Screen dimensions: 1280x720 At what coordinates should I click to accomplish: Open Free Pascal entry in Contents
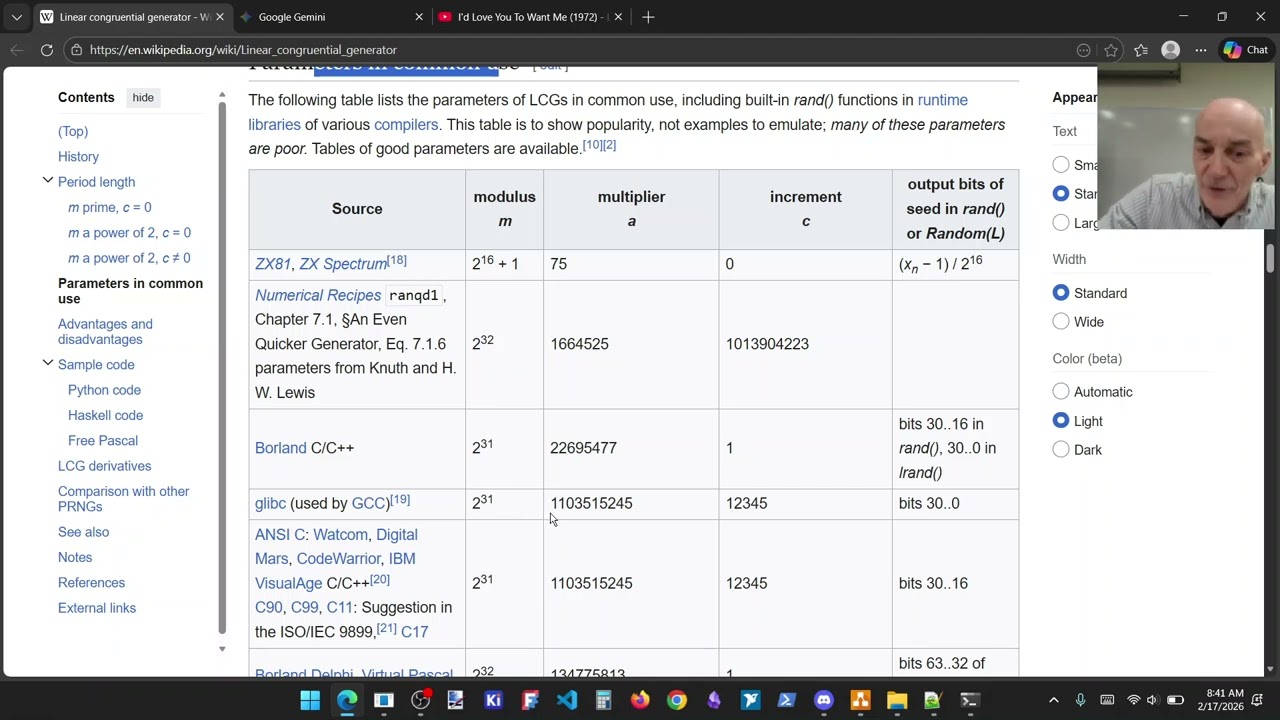[x=103, y=441]
